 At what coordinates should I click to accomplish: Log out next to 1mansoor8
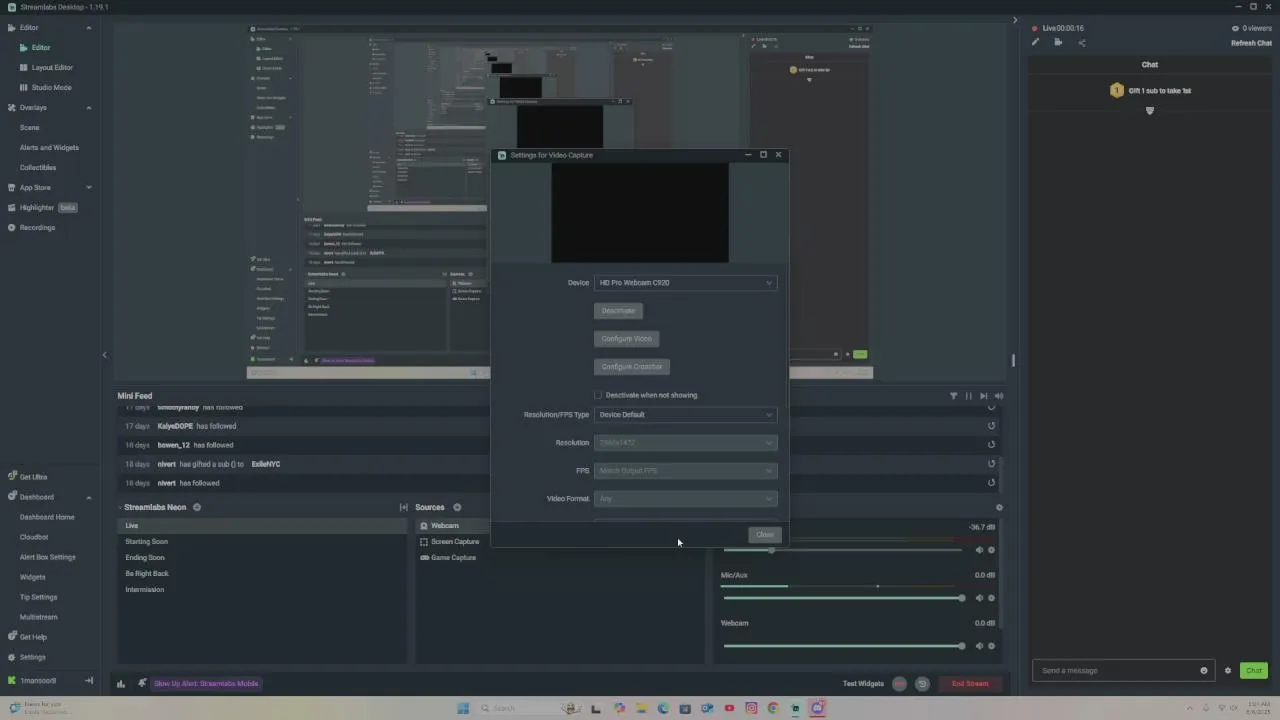pyautogui.click(x=89, y=681)
